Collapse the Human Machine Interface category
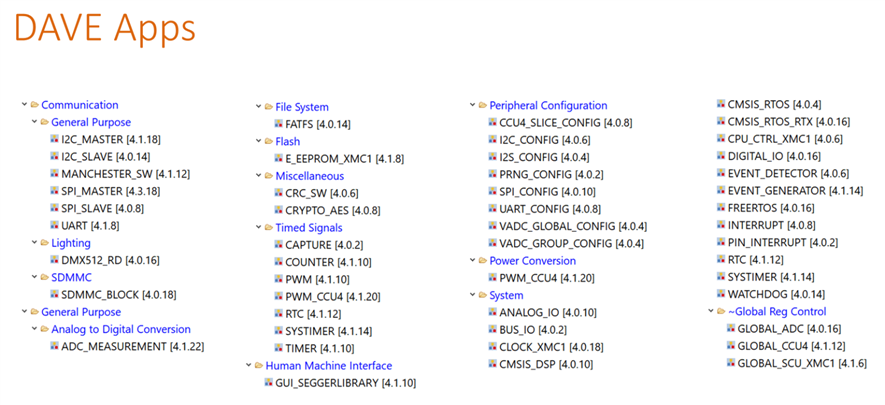 click(248, 366)
